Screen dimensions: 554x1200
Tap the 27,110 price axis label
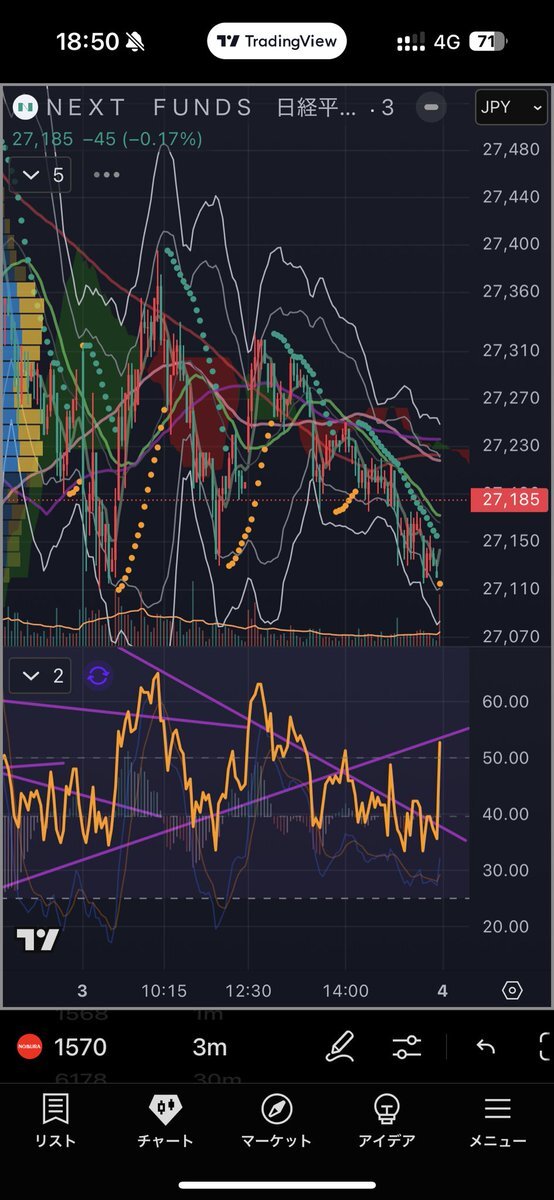[511, 588]
